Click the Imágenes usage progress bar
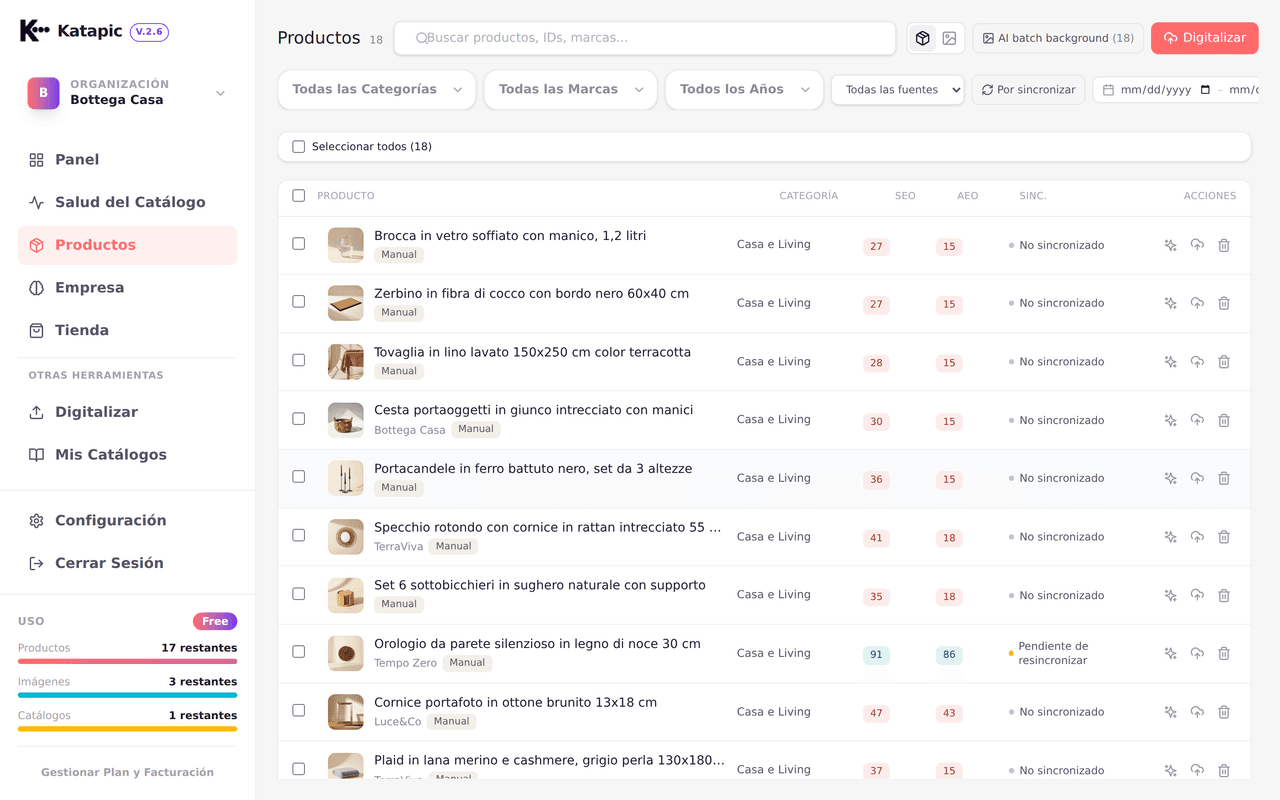Image resolution: width=1280 pixels, height=800 pixels. click(127, 695)
